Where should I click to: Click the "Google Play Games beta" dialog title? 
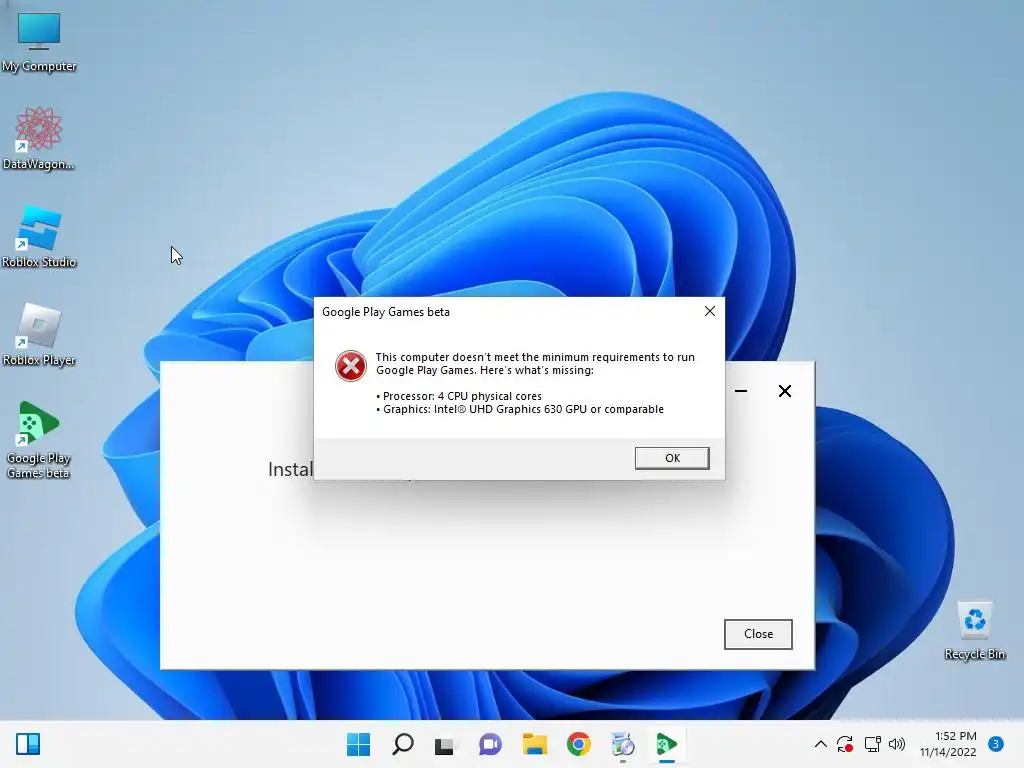[386, 312]
